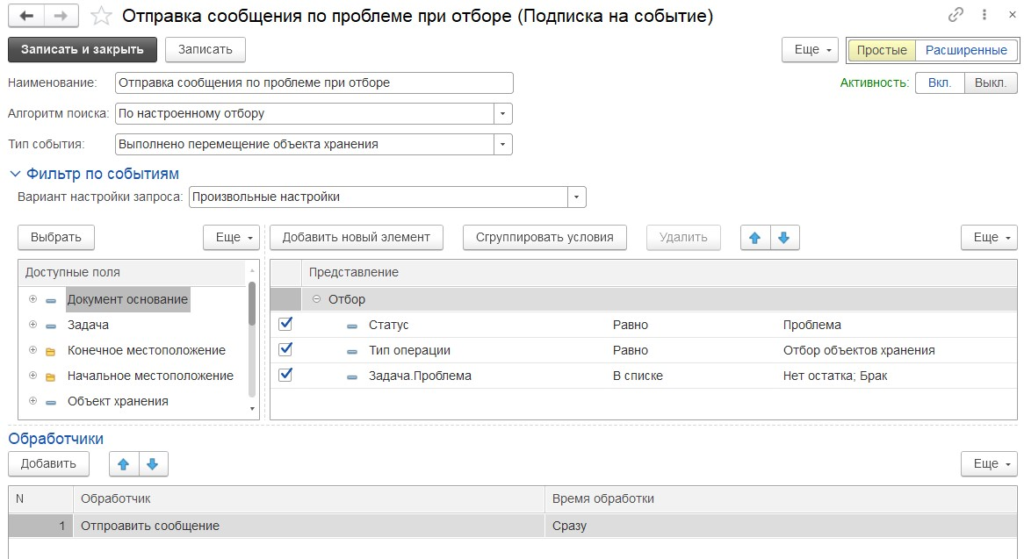The height and width of the screenshot is (559, 1024).
Task: Switch to the Расширенные mode tab
Action: [x=965, y=50]
